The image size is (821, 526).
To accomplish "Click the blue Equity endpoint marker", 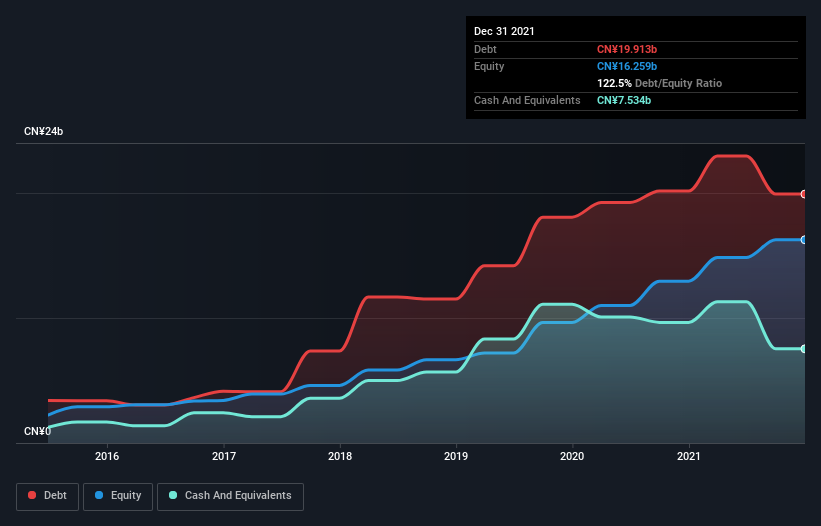I will point(804,240).
